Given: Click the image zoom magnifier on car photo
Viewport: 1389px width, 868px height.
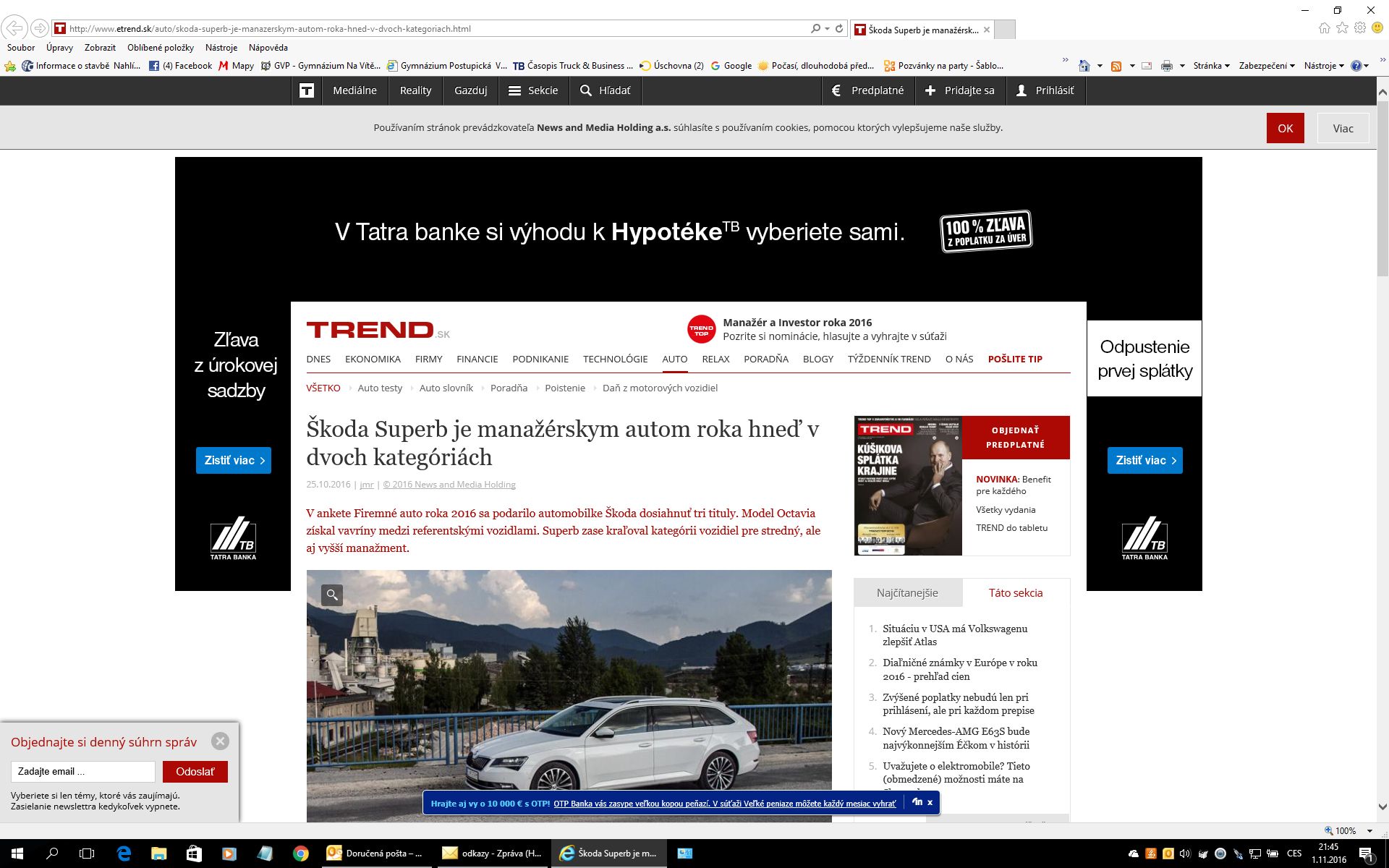Looking at the screenshot, I should click(332, 595).
